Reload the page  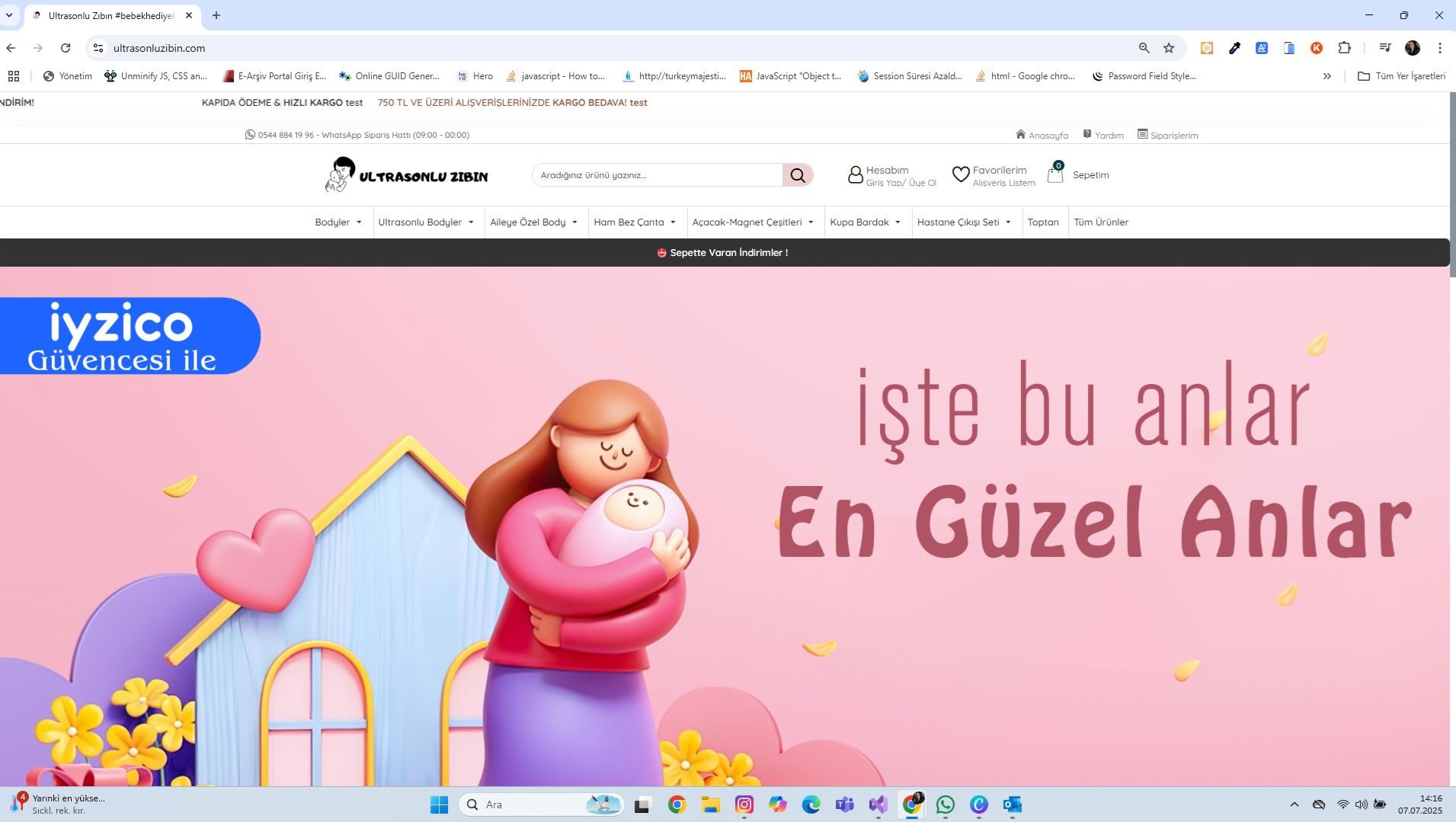point(66,48)
